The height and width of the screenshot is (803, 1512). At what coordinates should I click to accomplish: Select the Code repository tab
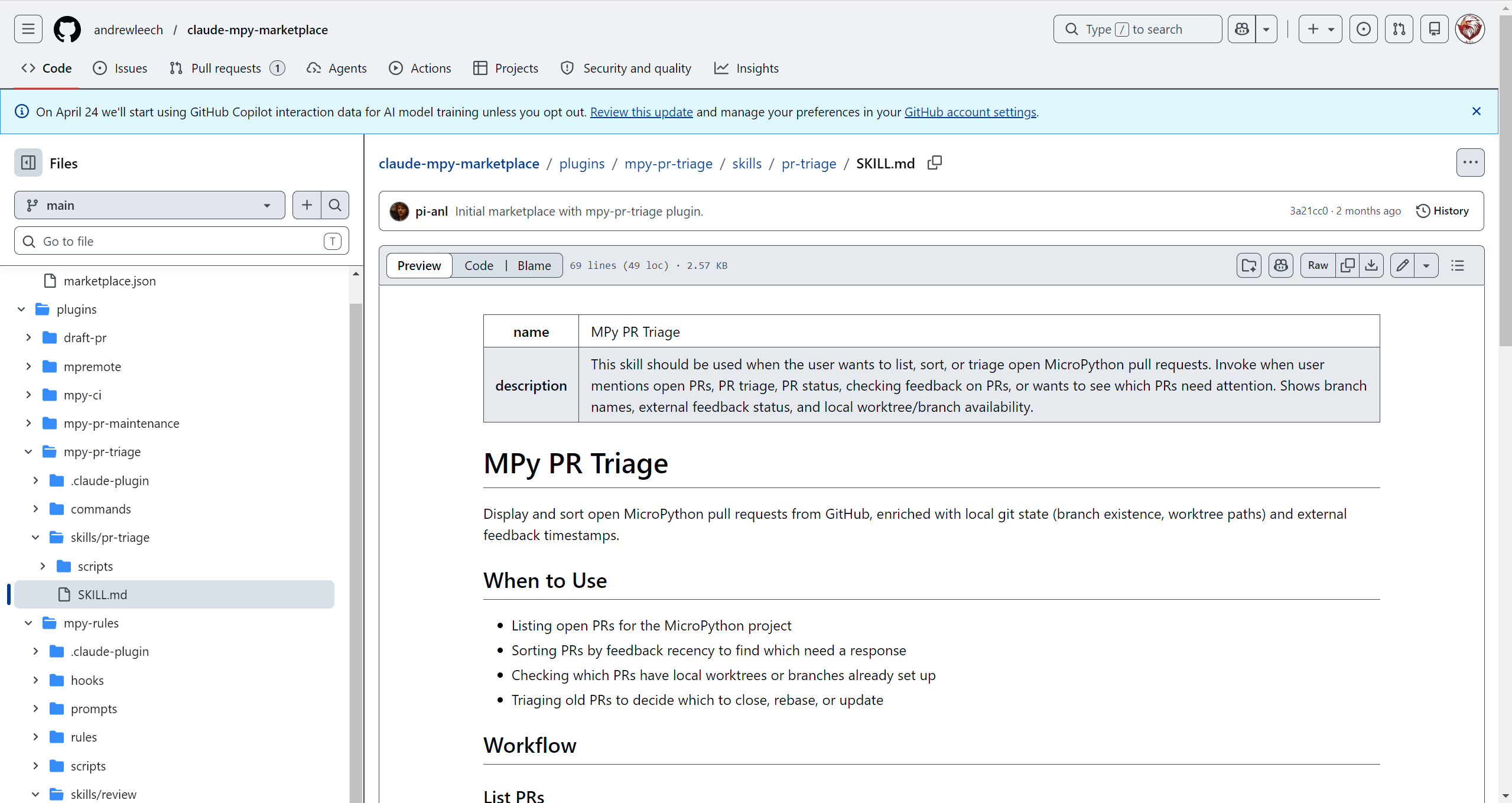47,68
